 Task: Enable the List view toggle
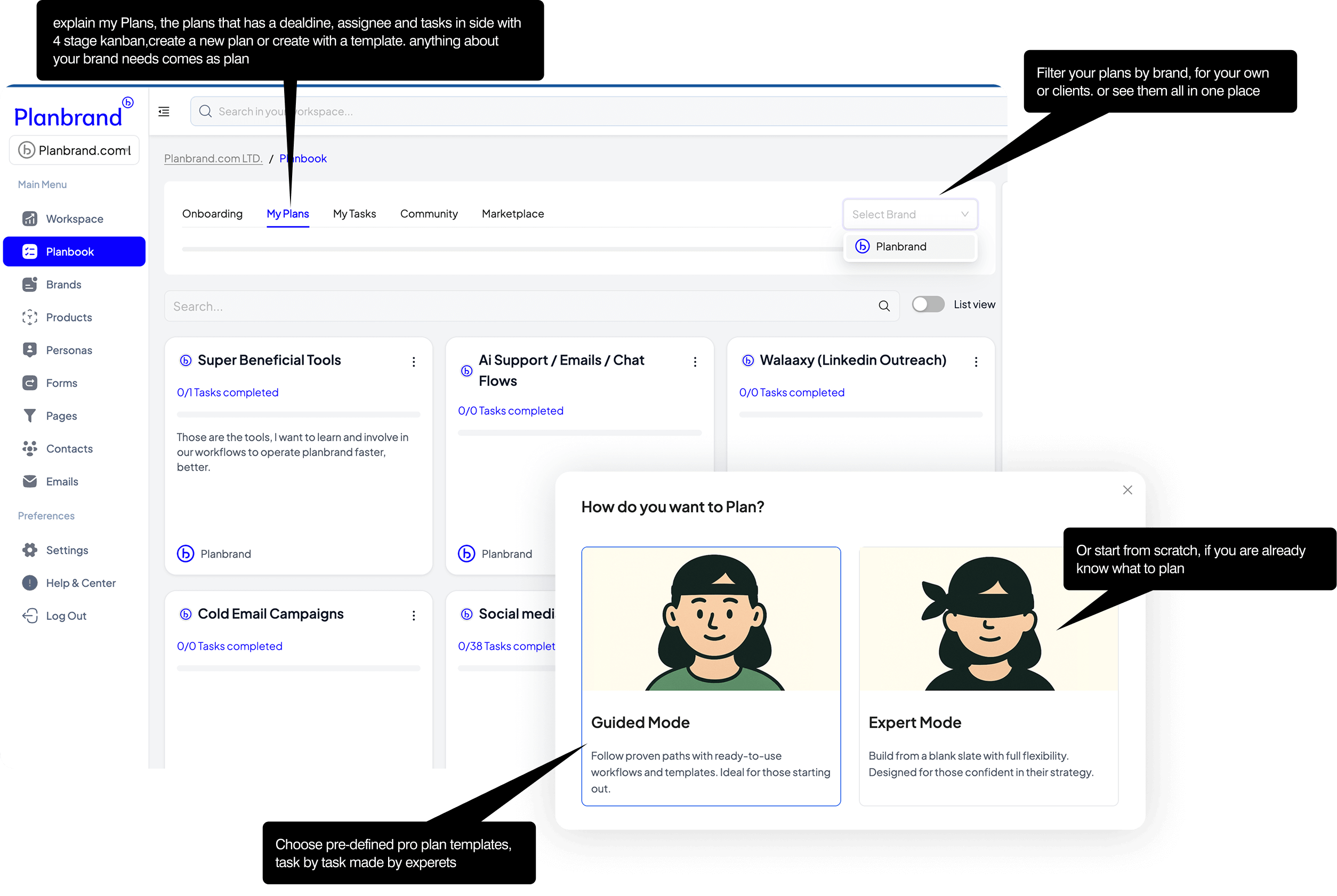928,304
